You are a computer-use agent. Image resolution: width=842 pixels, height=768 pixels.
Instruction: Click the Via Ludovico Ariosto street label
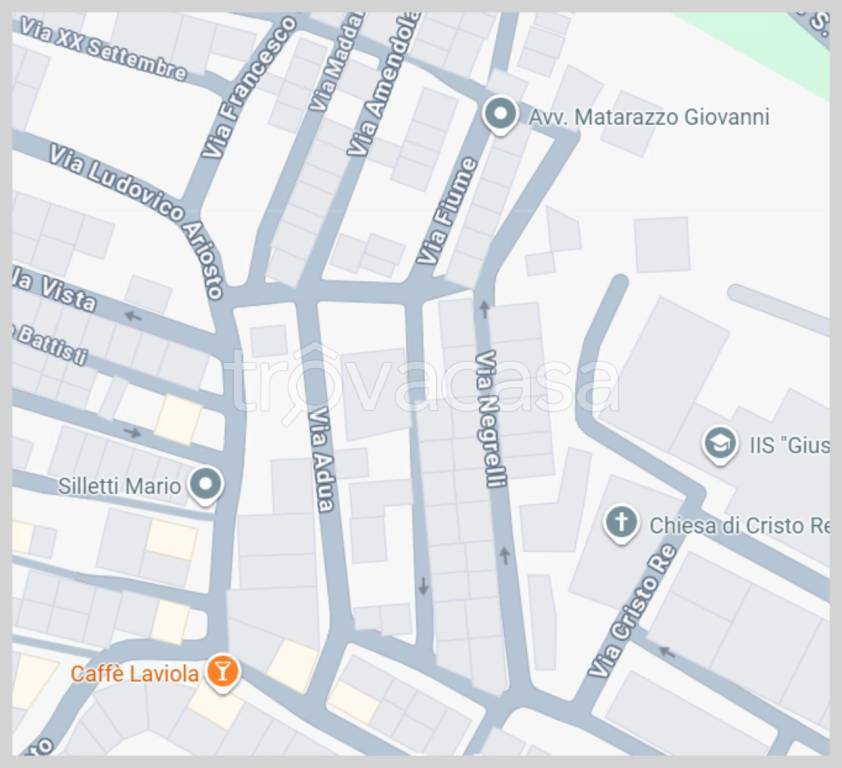(x=136, y=221)
